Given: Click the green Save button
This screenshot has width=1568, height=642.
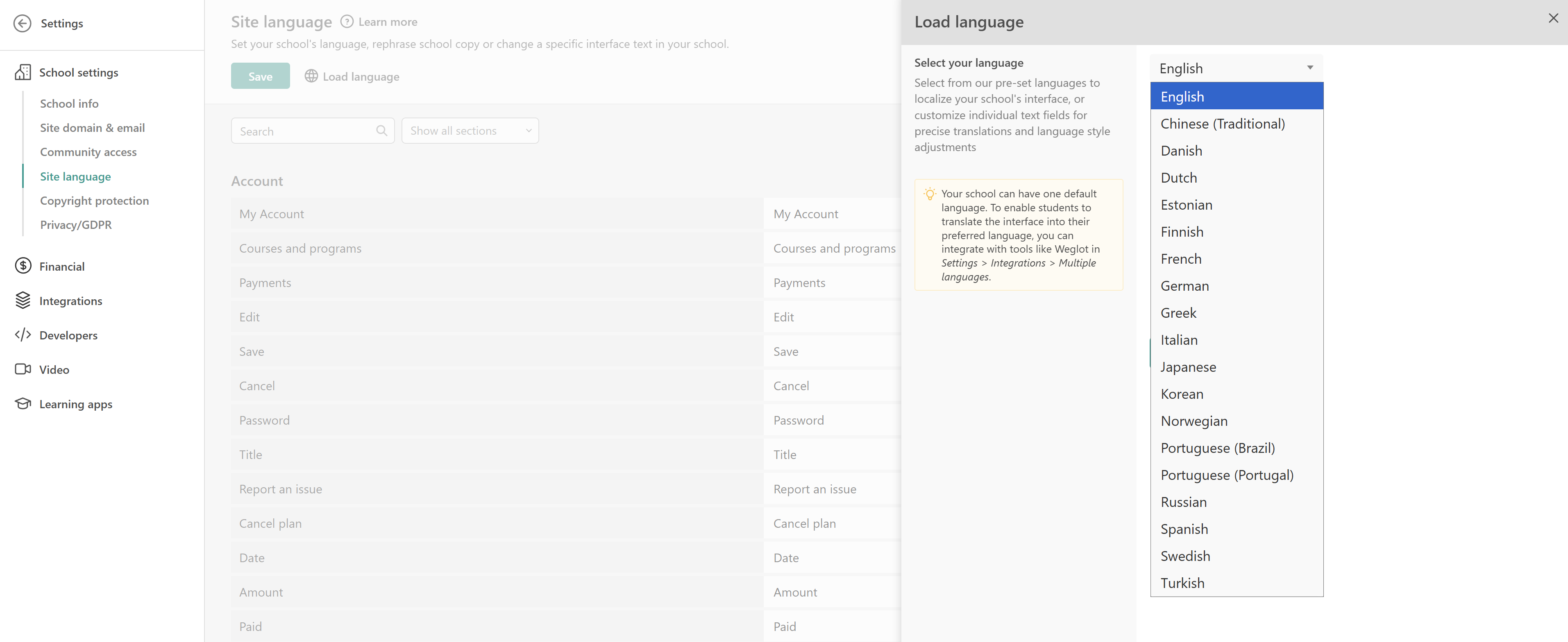Looking at the screenshot, I should click(260, 76).
